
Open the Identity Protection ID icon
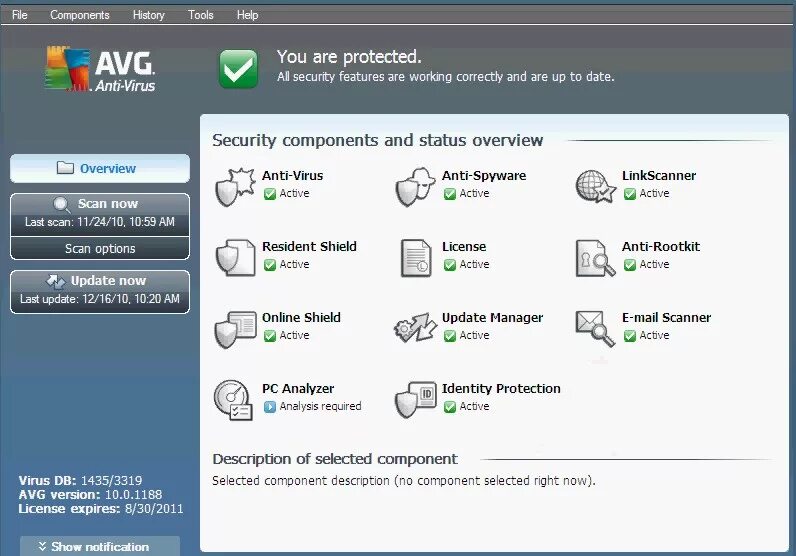point(416,400)
